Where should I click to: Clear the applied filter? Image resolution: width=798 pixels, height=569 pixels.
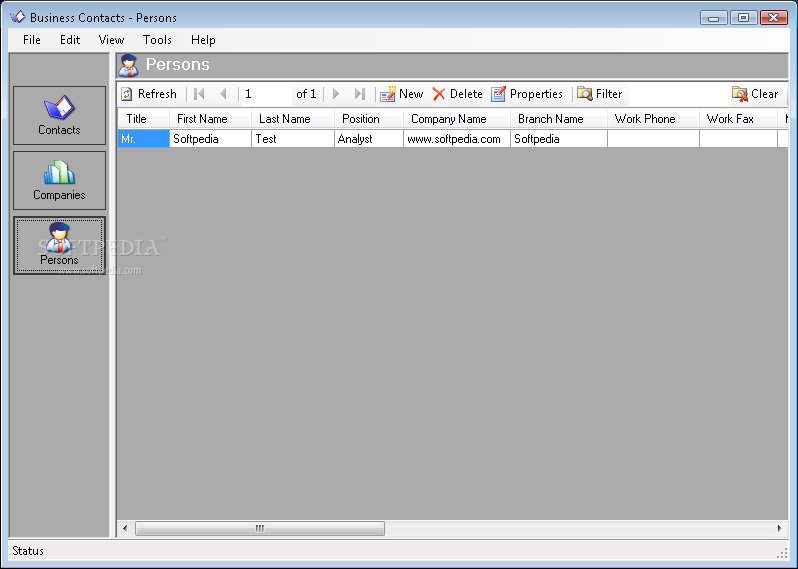pyautogui.click(x=755, y=94)
